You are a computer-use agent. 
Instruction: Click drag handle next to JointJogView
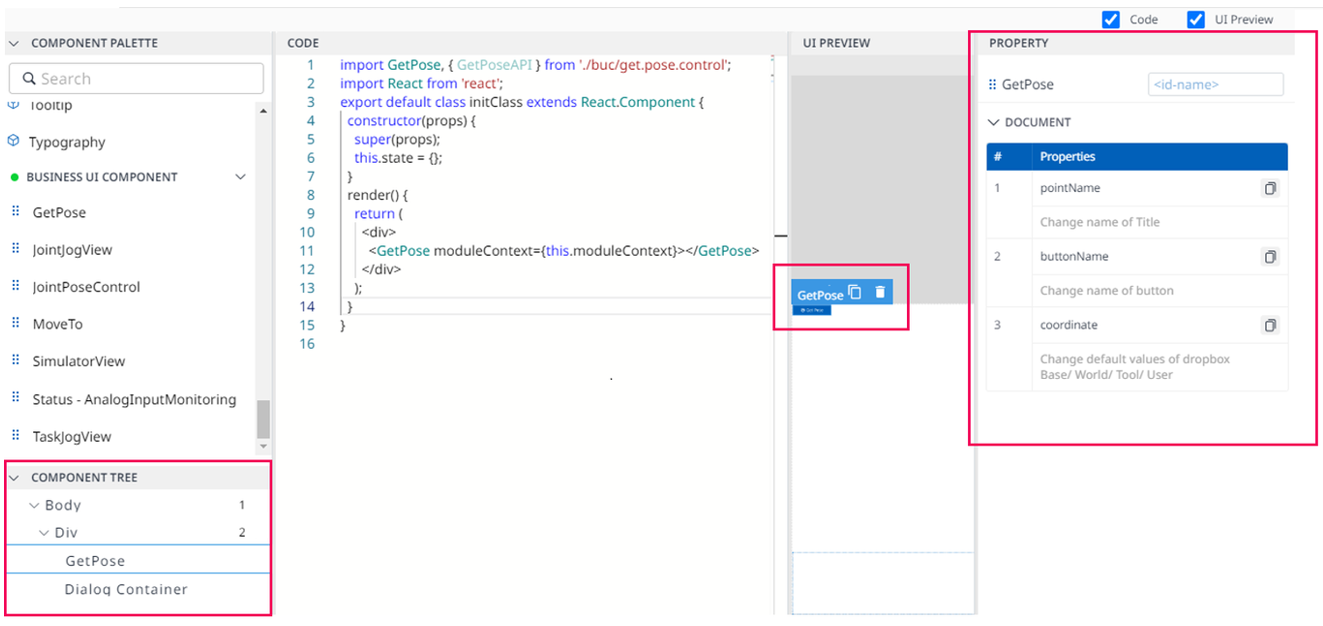click(x=15, y=248)
